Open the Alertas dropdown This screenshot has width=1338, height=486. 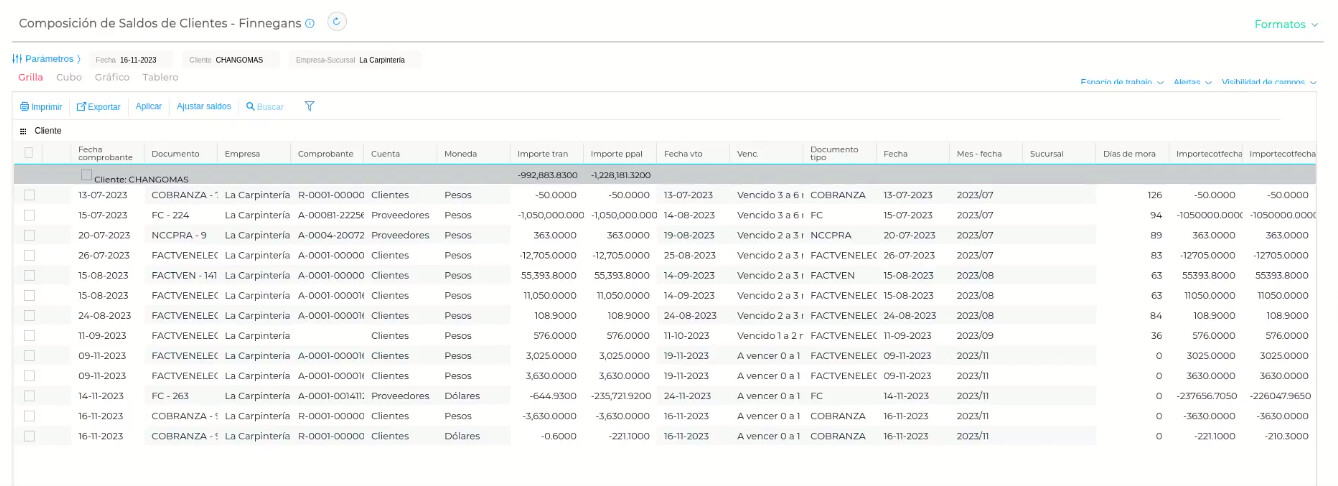pyautogui.click(x=1192, y=82)
